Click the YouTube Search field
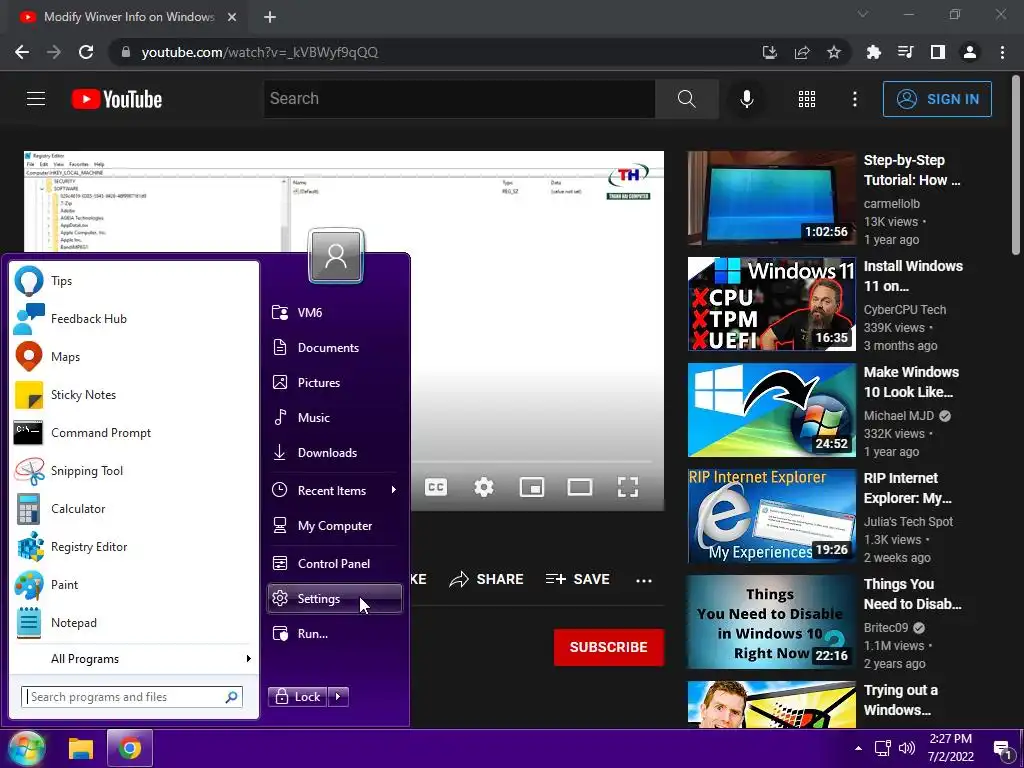 (x=460, y=99)
